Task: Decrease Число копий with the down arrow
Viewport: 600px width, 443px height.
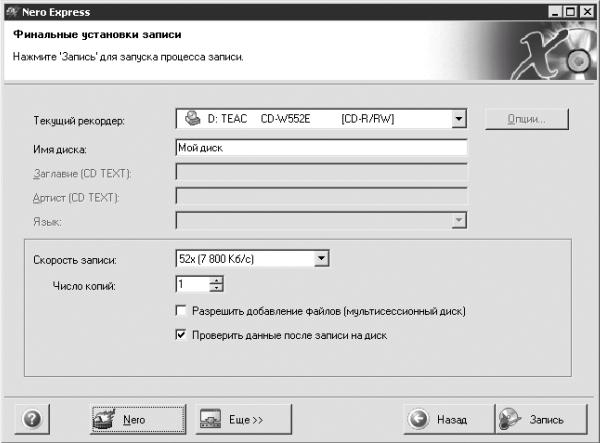Action: 217,288
